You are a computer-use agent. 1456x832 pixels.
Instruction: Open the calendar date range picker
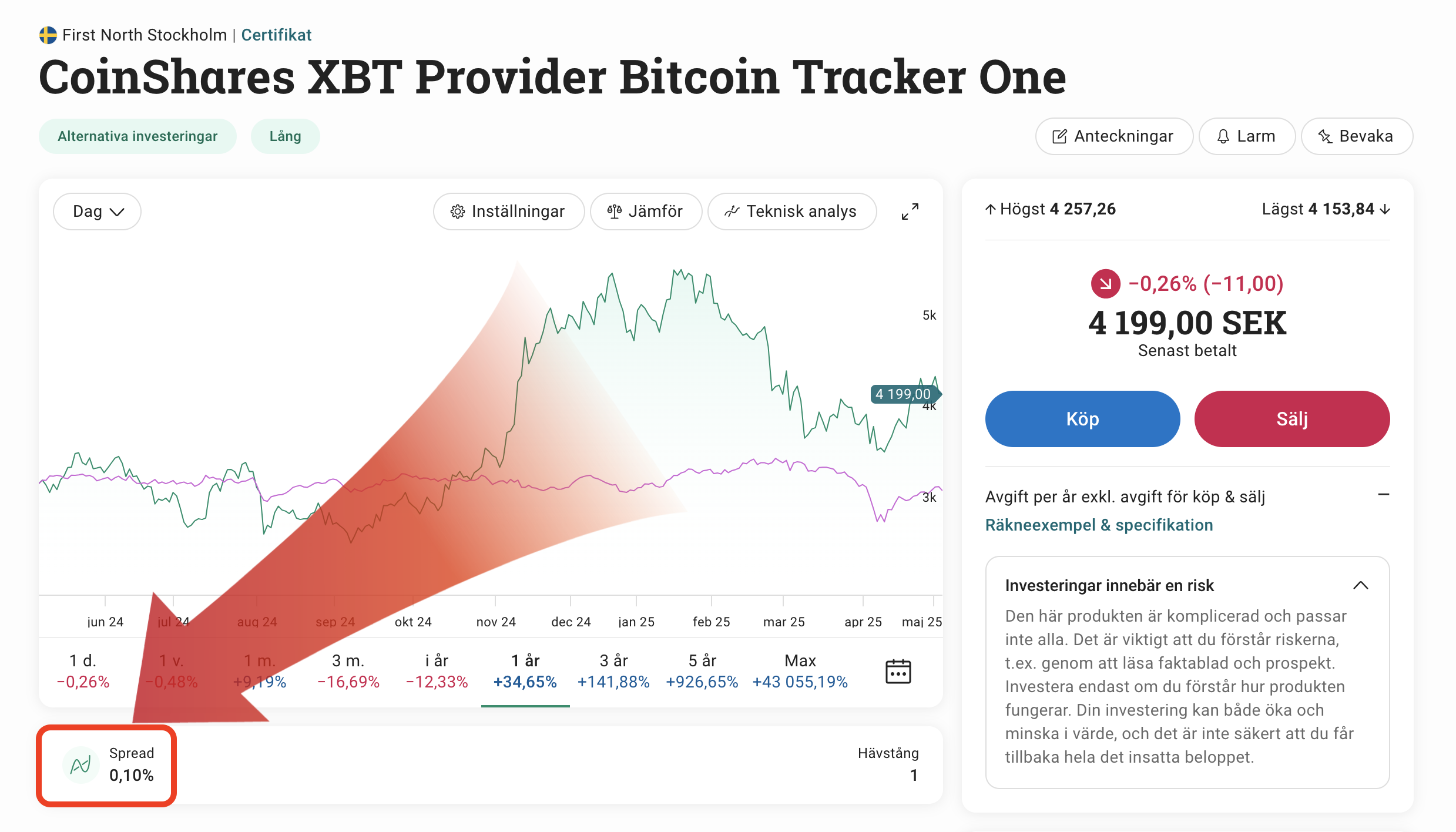tap(898, 671)
